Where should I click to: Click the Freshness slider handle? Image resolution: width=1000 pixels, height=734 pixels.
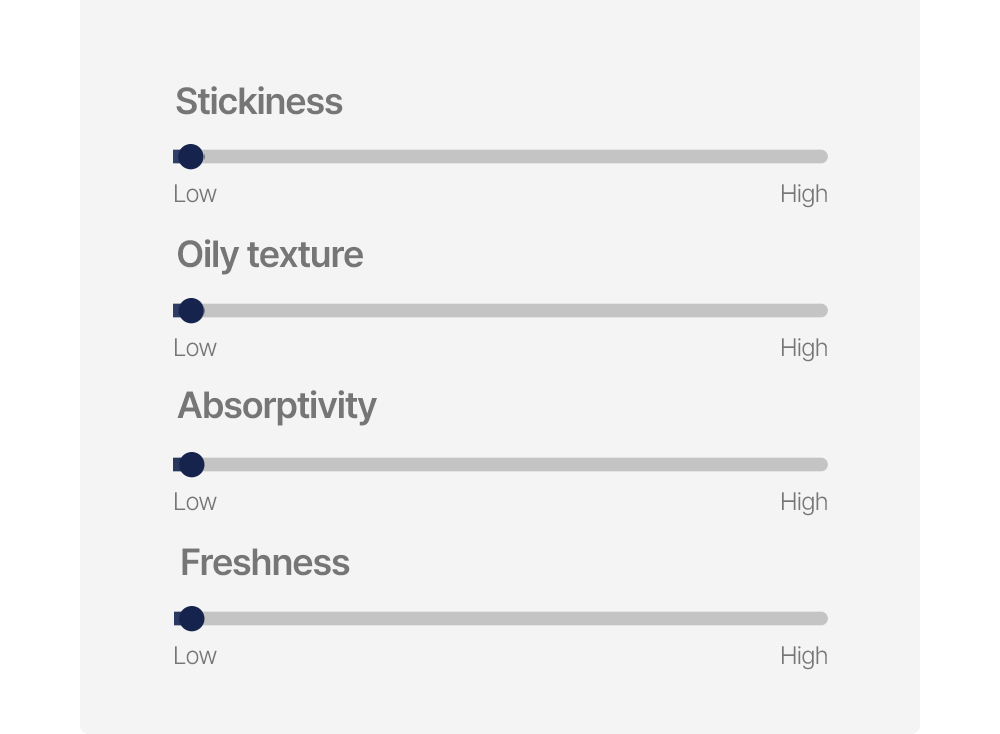[191, 619]
